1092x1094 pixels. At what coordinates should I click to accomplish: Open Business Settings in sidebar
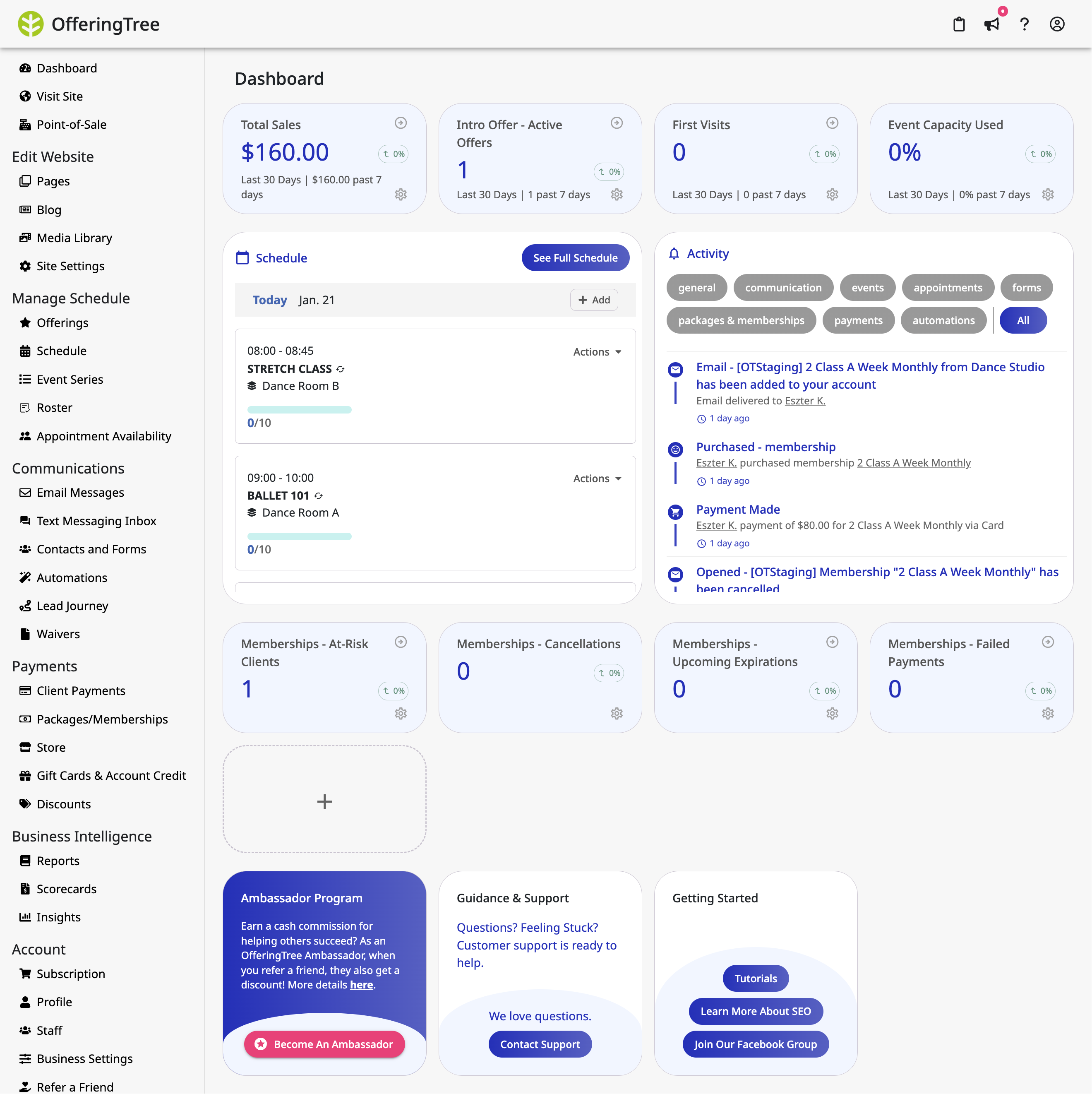(x=84, y=1059)
